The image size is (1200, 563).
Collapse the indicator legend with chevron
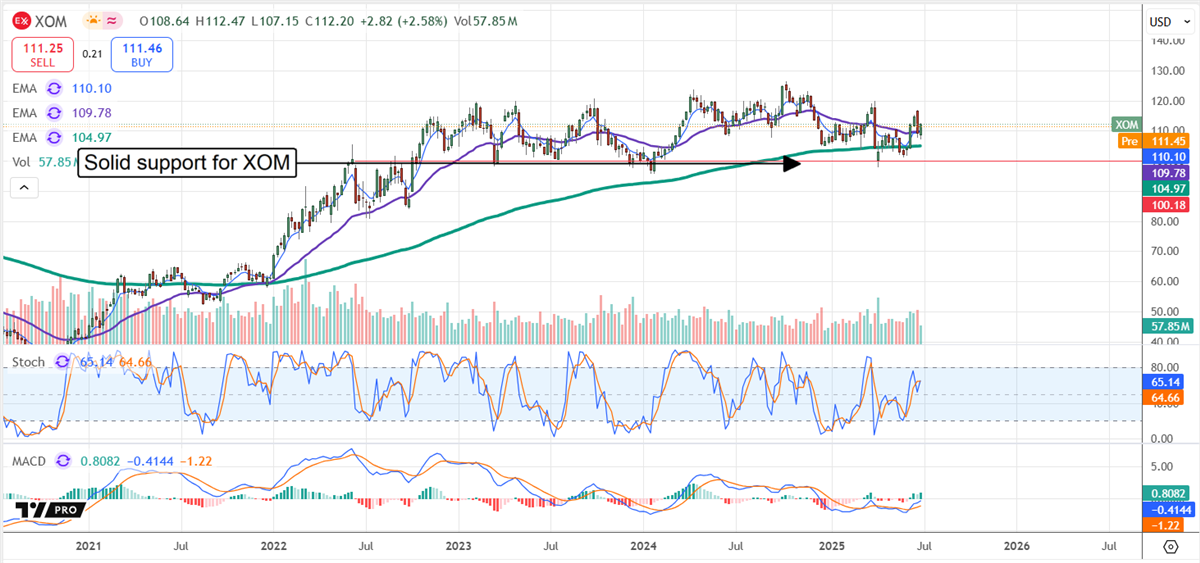[x=24, y=187]
